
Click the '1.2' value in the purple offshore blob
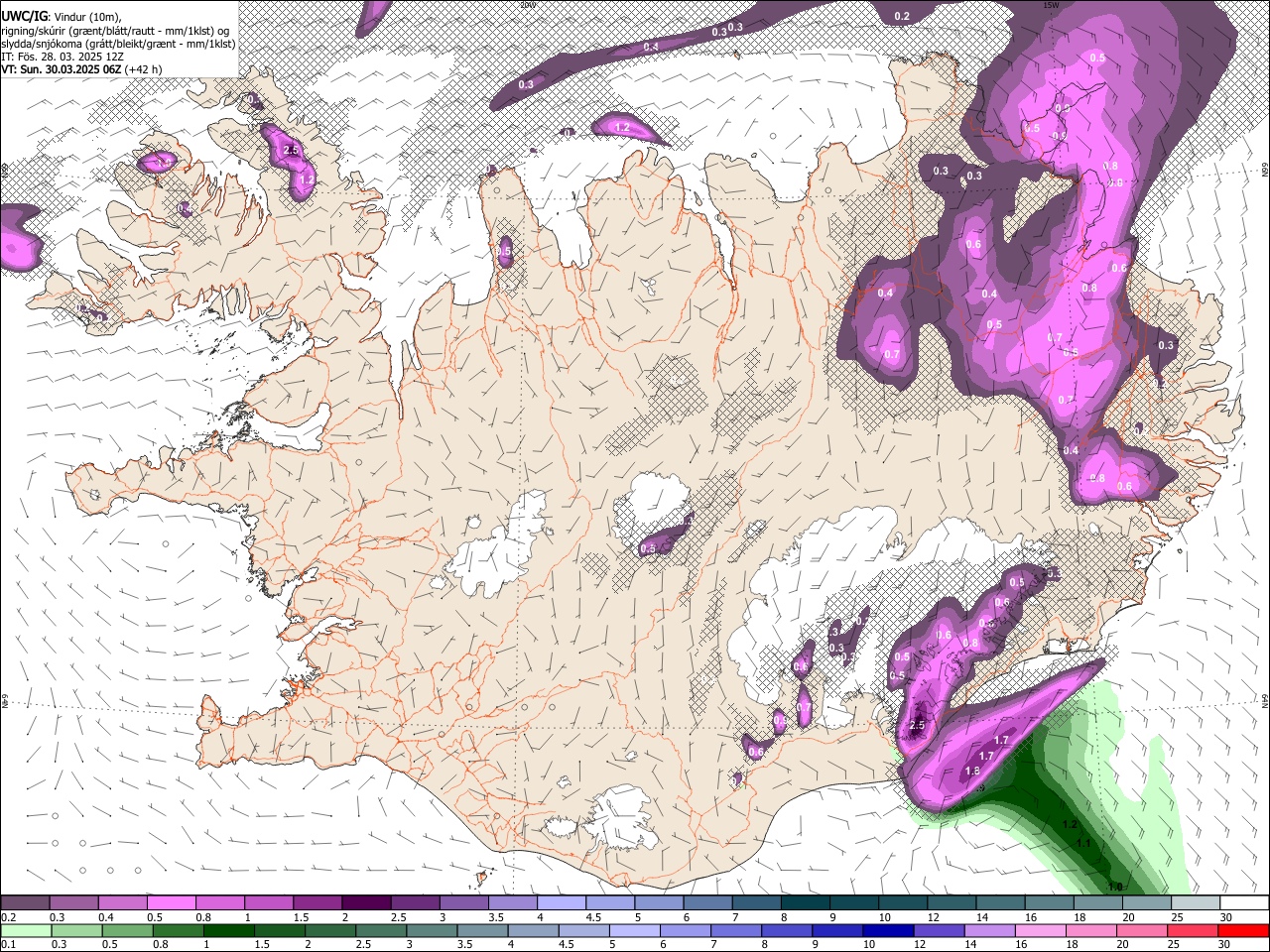point(623,128)
